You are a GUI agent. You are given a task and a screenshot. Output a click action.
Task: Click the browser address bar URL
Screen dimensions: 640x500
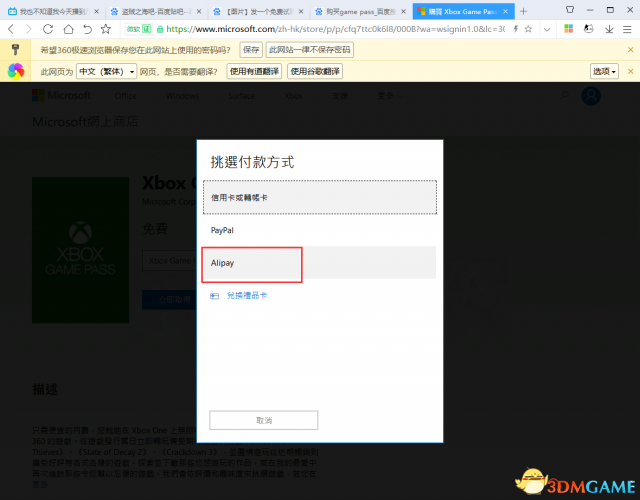(336, 29)
